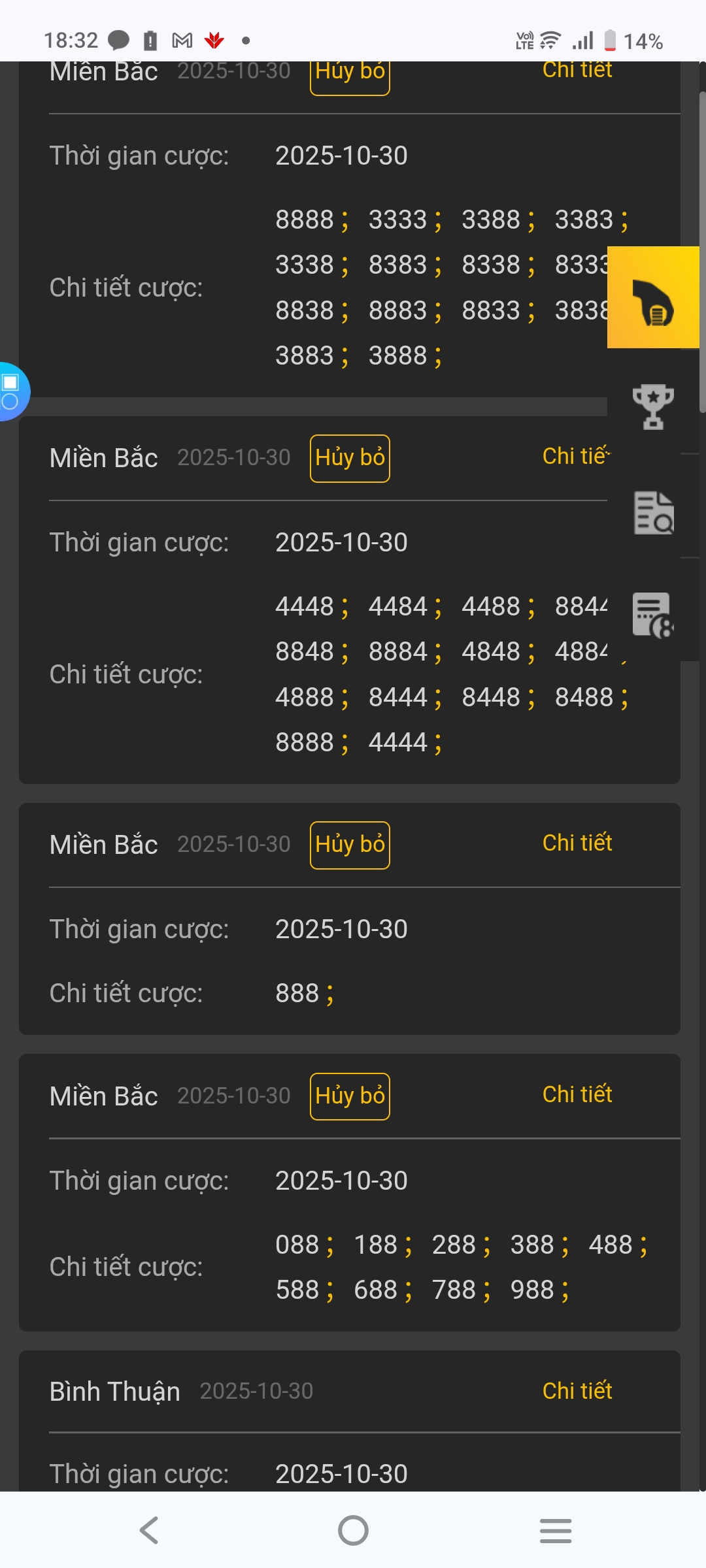Viewport: 706px width, 1568px height.
Task: Tap the Gmail notification icon in status bar
Action: click(x=182, y=41)
